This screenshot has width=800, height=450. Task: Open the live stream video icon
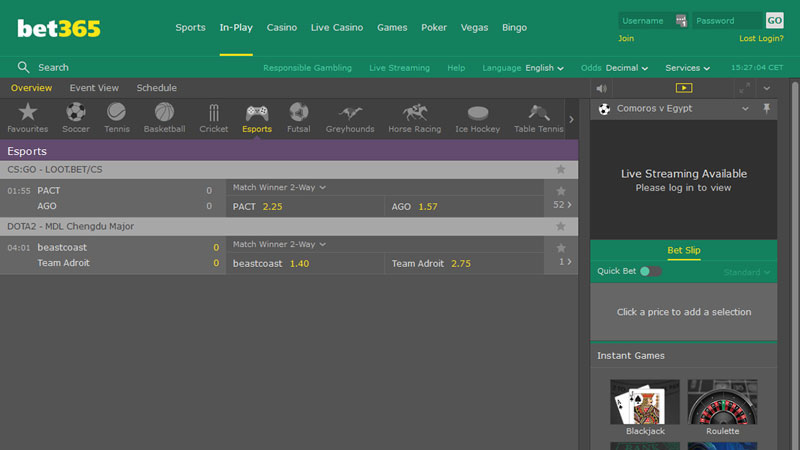[684, 88]
